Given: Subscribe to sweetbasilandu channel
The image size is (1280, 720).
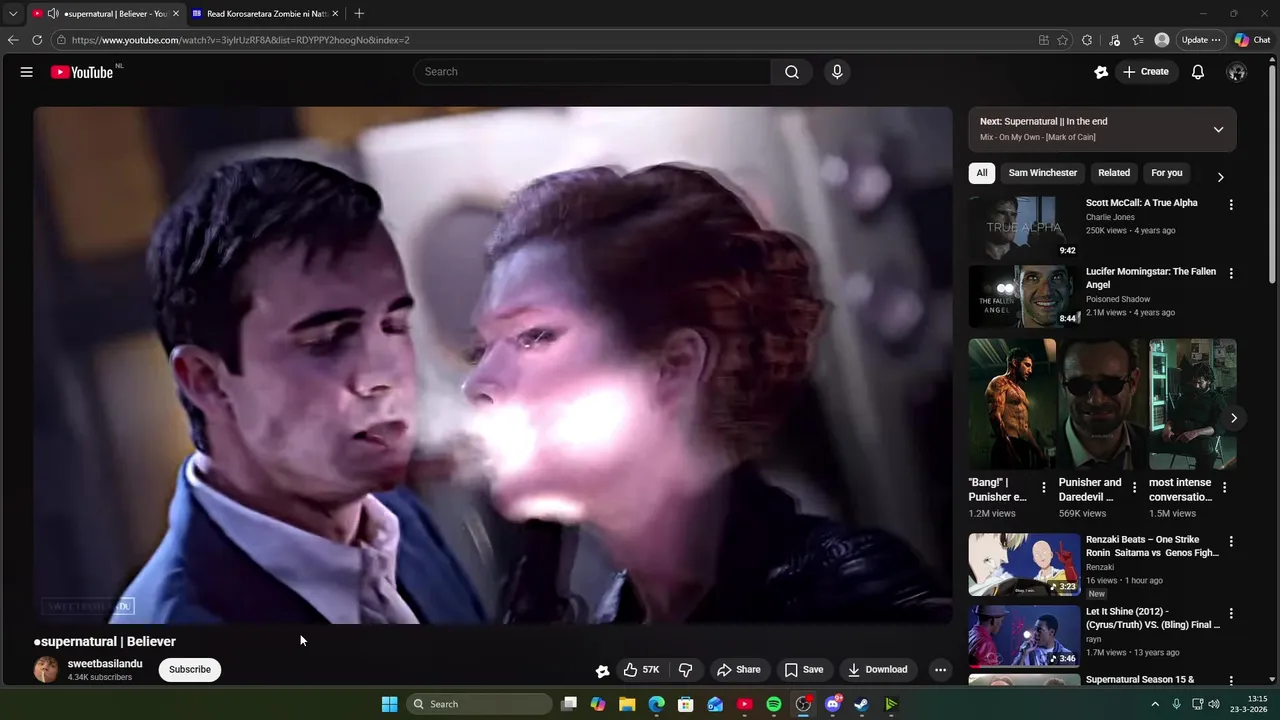Looking at the screenshot, I should (x=190, y=670).
